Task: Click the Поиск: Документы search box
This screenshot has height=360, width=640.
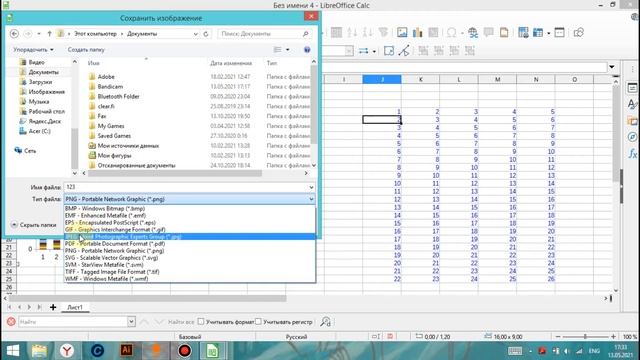Action: [x=264, y=33]
